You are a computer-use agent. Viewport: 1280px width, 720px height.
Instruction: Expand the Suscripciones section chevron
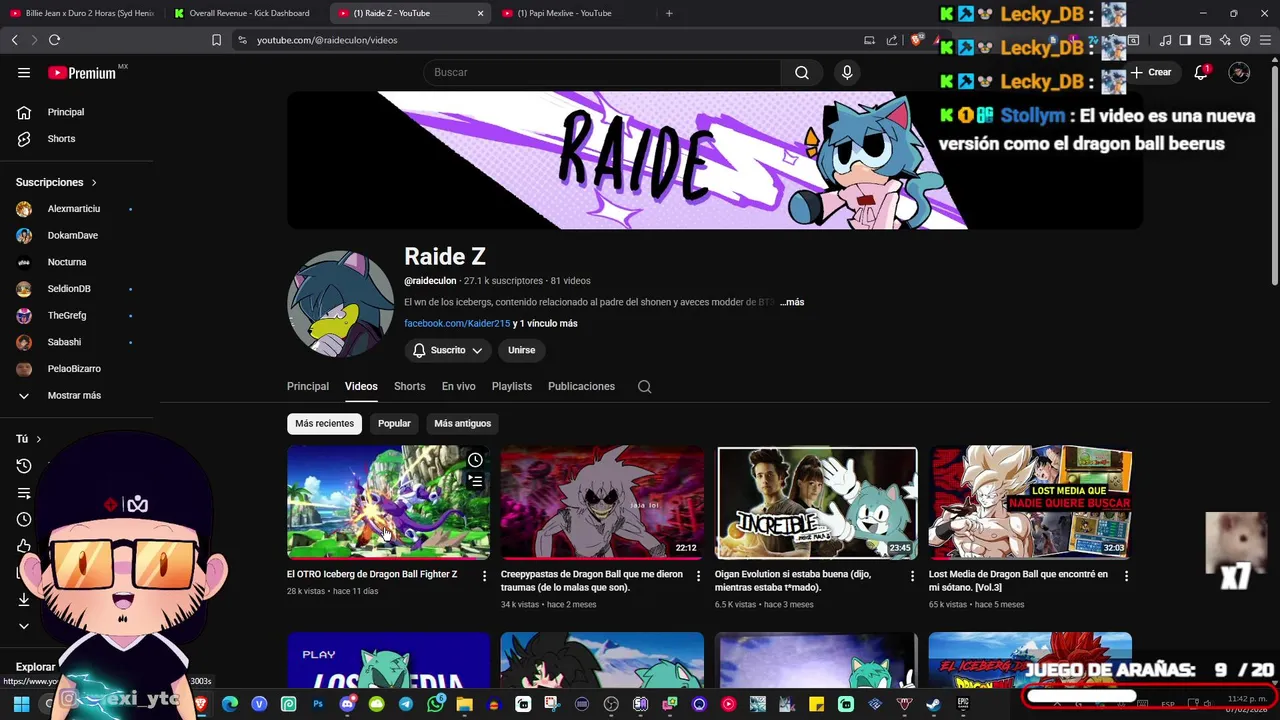(x=94, y=183)
